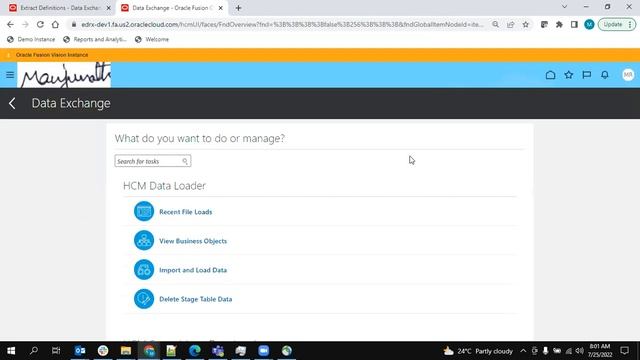Open the MR user avatar menu
The image size is (640, 360).
[628, 75]
